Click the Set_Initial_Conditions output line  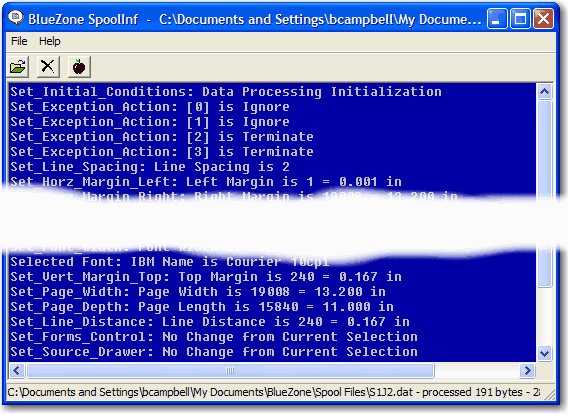[x=226, y=92]
